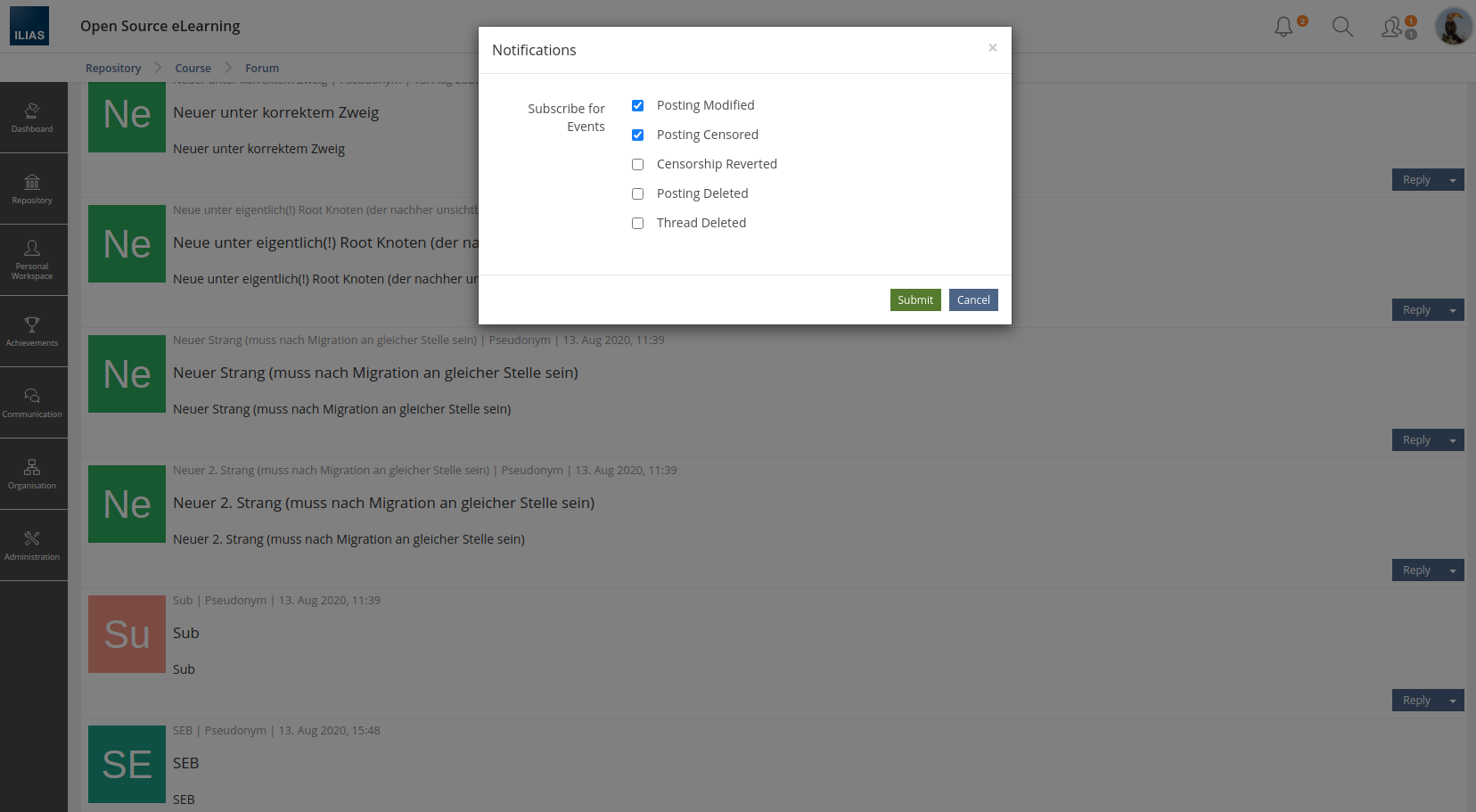This screenshot has width=1476, height=812.
Task: Click the 'SE' avatar of SEB post
Action: pyautogui.click(x=127, y=765)
